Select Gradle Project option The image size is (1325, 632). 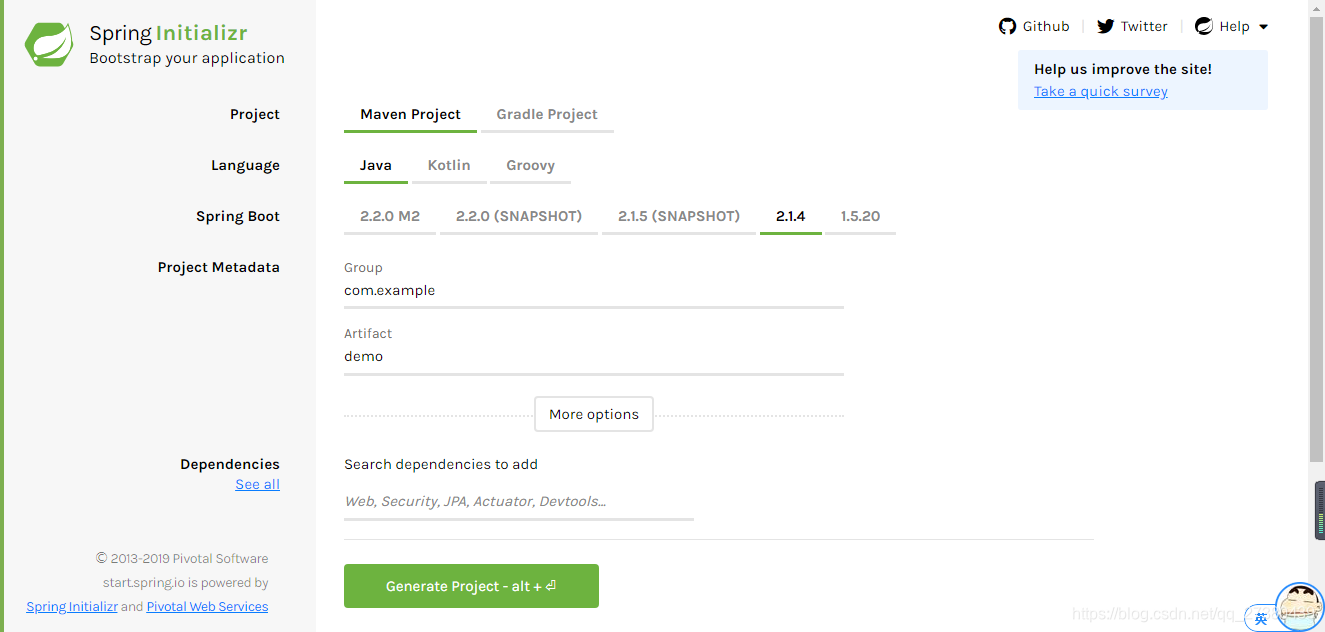pos(547,114)
